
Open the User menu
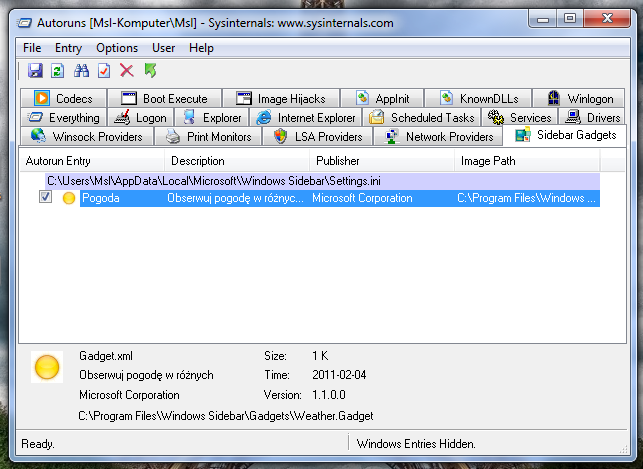[163, 48]
